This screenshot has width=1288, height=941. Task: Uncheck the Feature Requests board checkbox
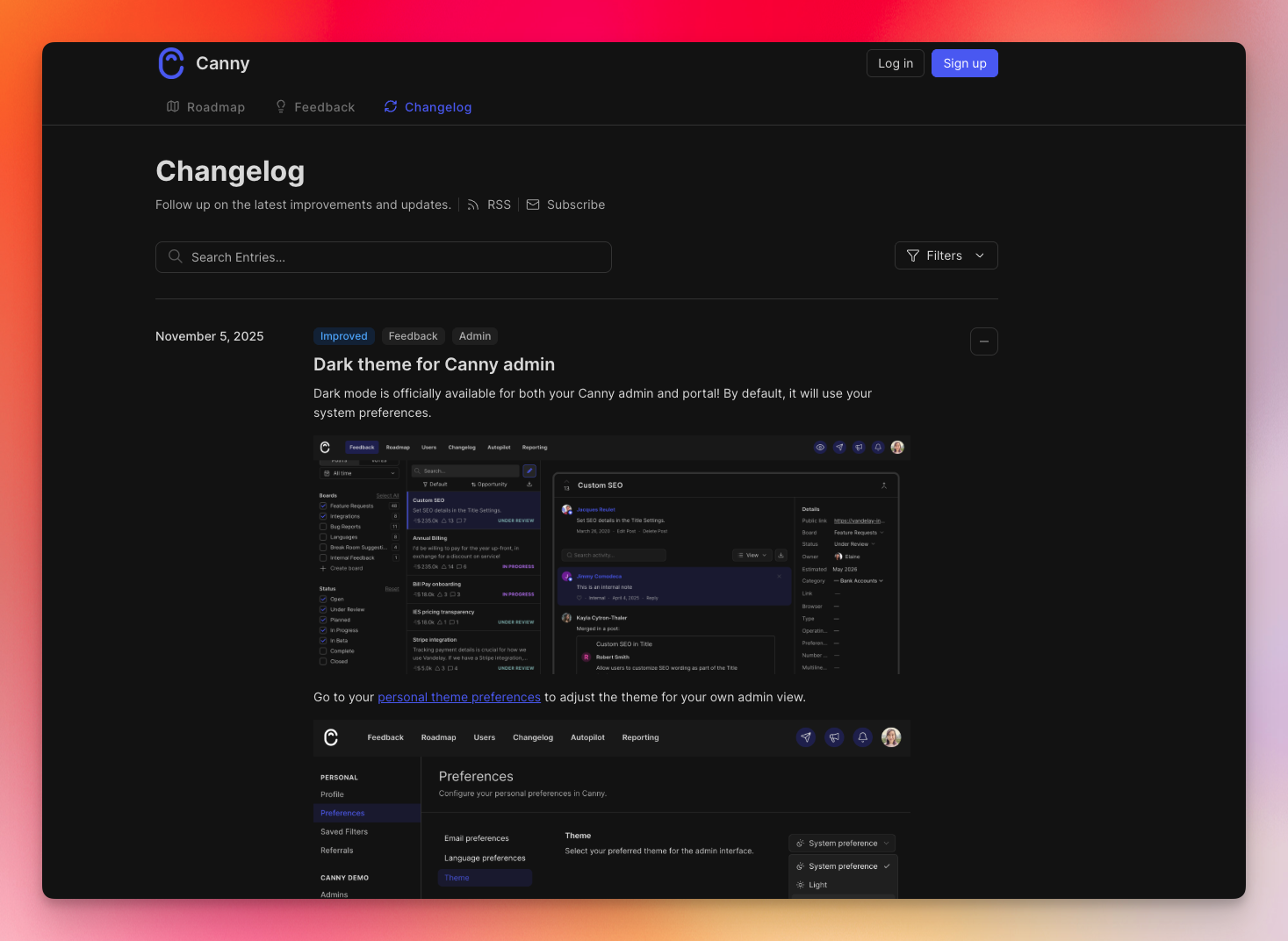click(323, 506)
